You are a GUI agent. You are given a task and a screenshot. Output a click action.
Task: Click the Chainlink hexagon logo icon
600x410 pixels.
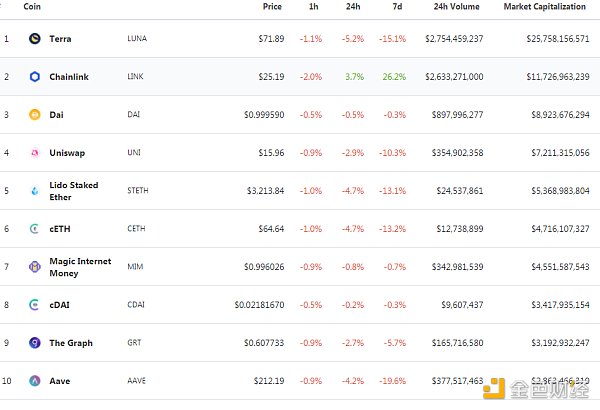click(x=34, y=77)
